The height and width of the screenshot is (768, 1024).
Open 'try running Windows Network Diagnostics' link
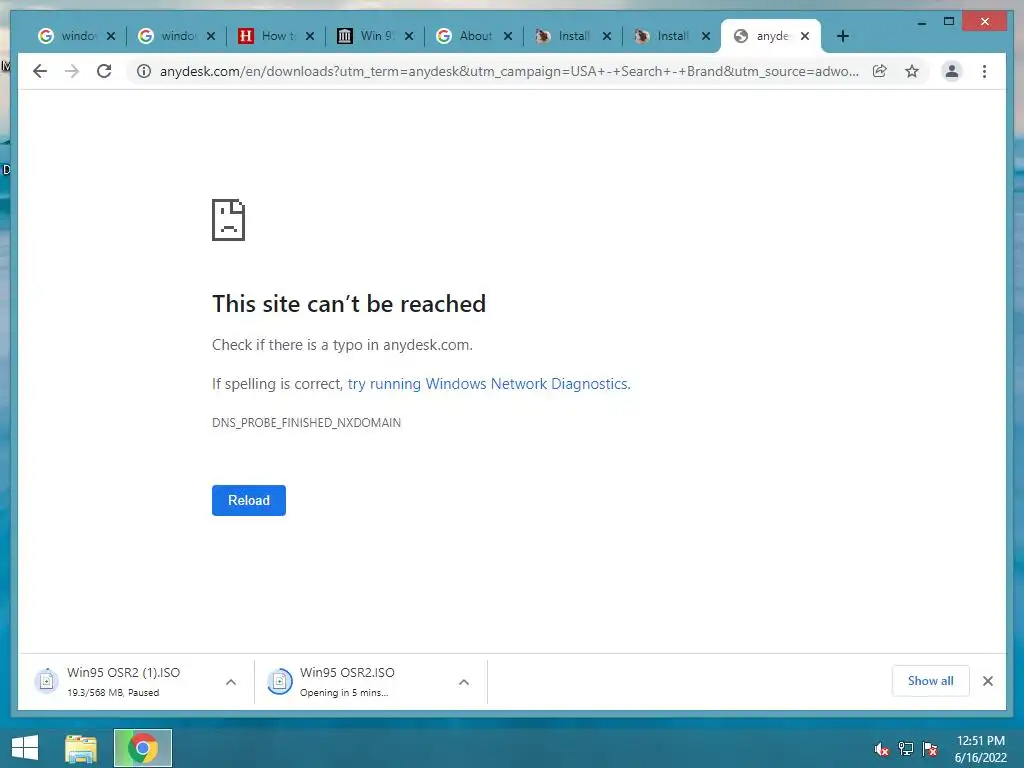click(x=488, y=384)
